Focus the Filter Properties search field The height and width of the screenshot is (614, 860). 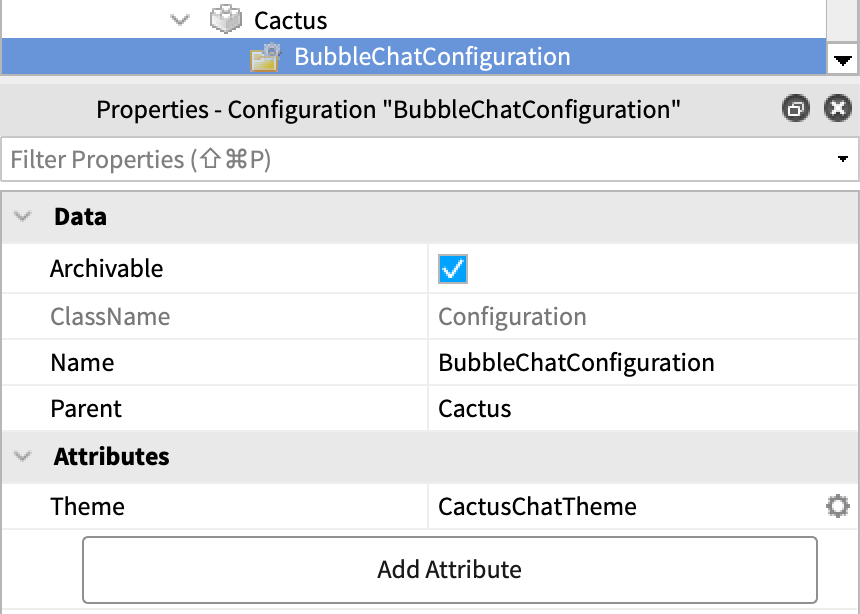(400, 160)
